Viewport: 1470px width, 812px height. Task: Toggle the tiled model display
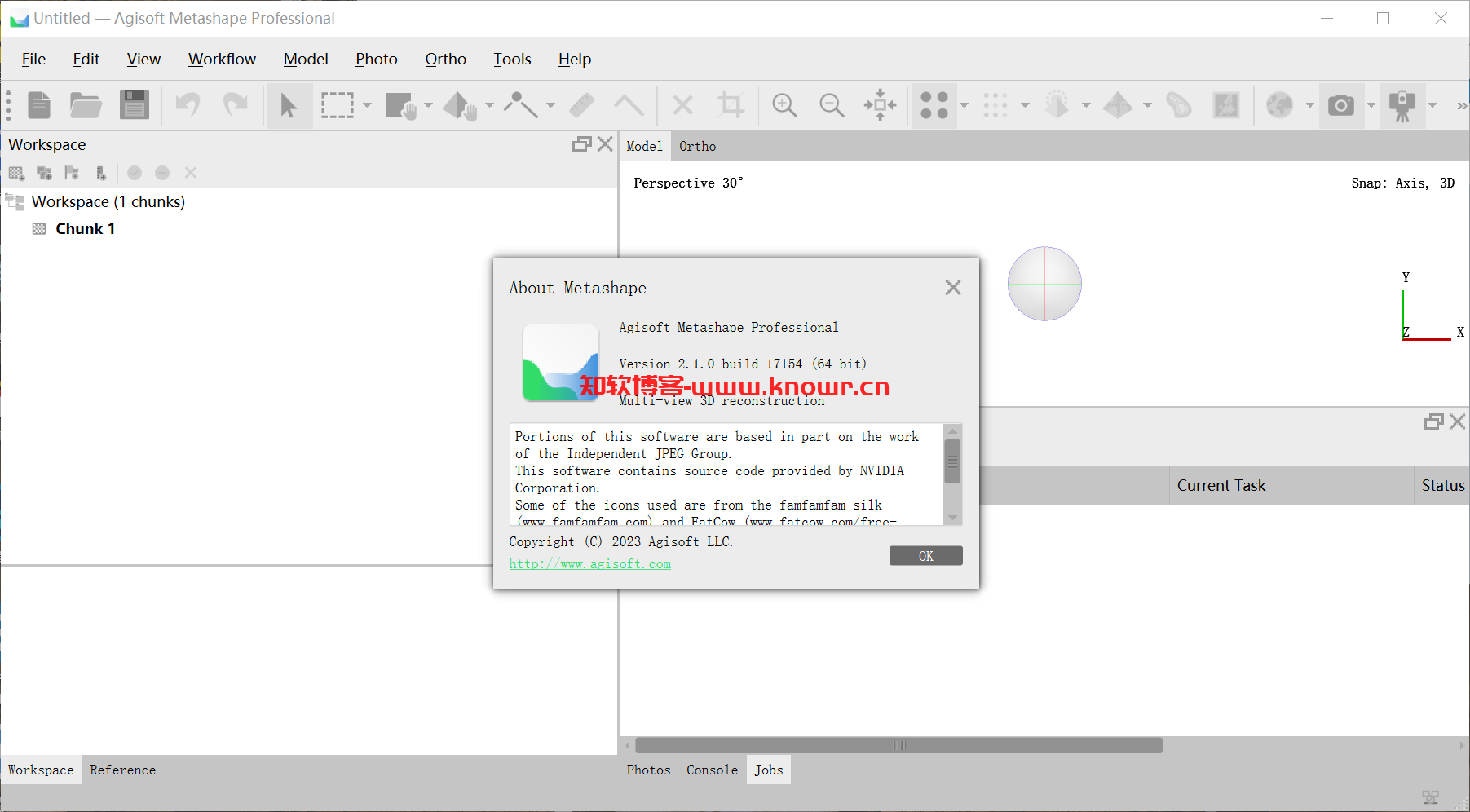(1118, 105)
